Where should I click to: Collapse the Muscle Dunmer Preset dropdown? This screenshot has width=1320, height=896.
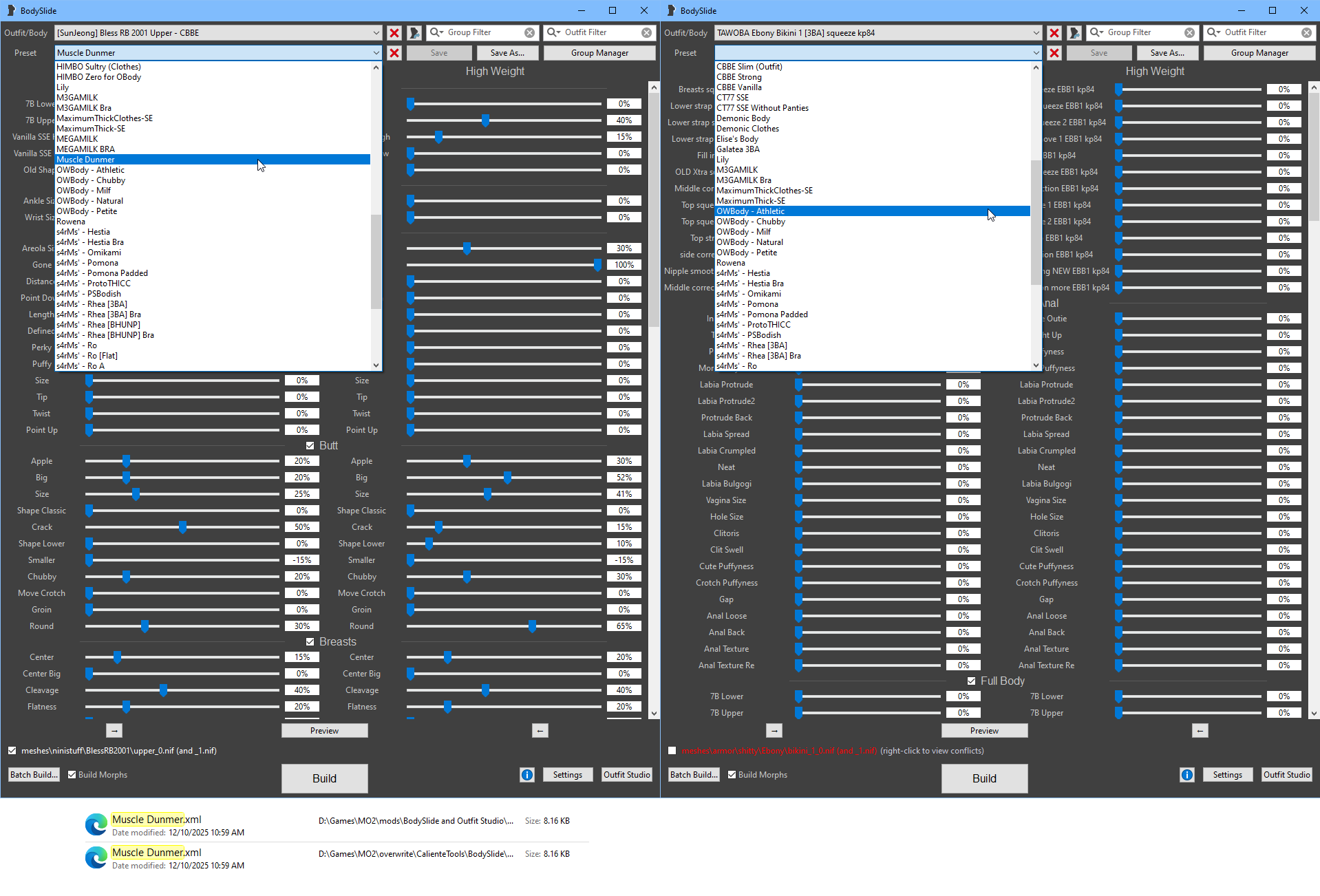click(x=376, y=53)
